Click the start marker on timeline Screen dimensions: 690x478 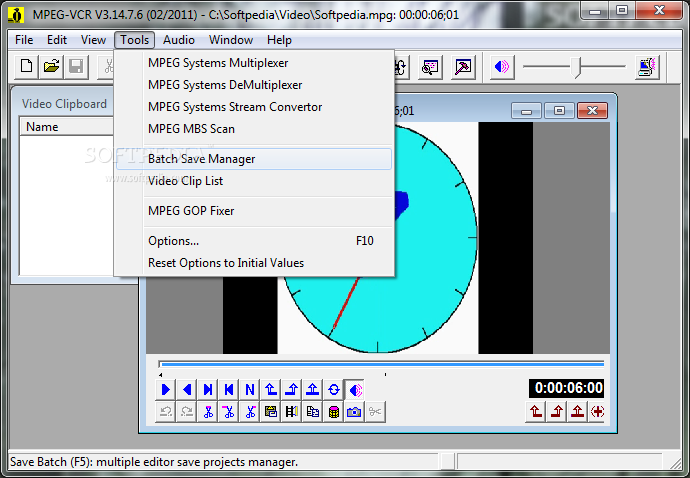pyautogui.click(x=161, y=375)
